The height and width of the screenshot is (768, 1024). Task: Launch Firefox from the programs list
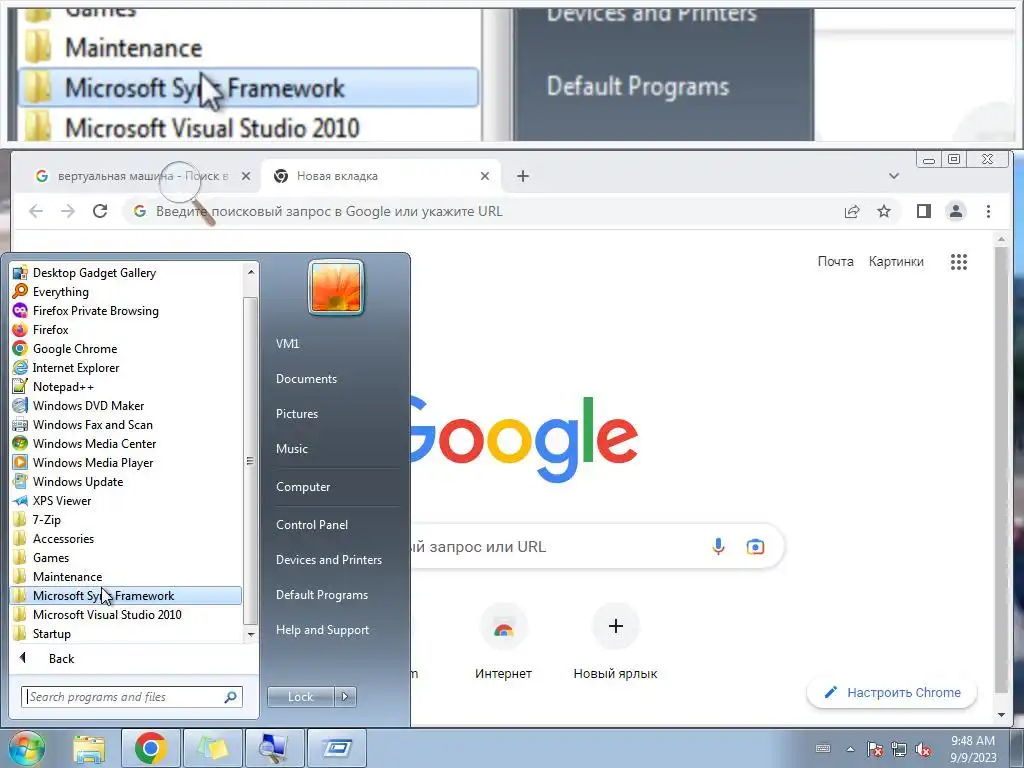(125, 330)
